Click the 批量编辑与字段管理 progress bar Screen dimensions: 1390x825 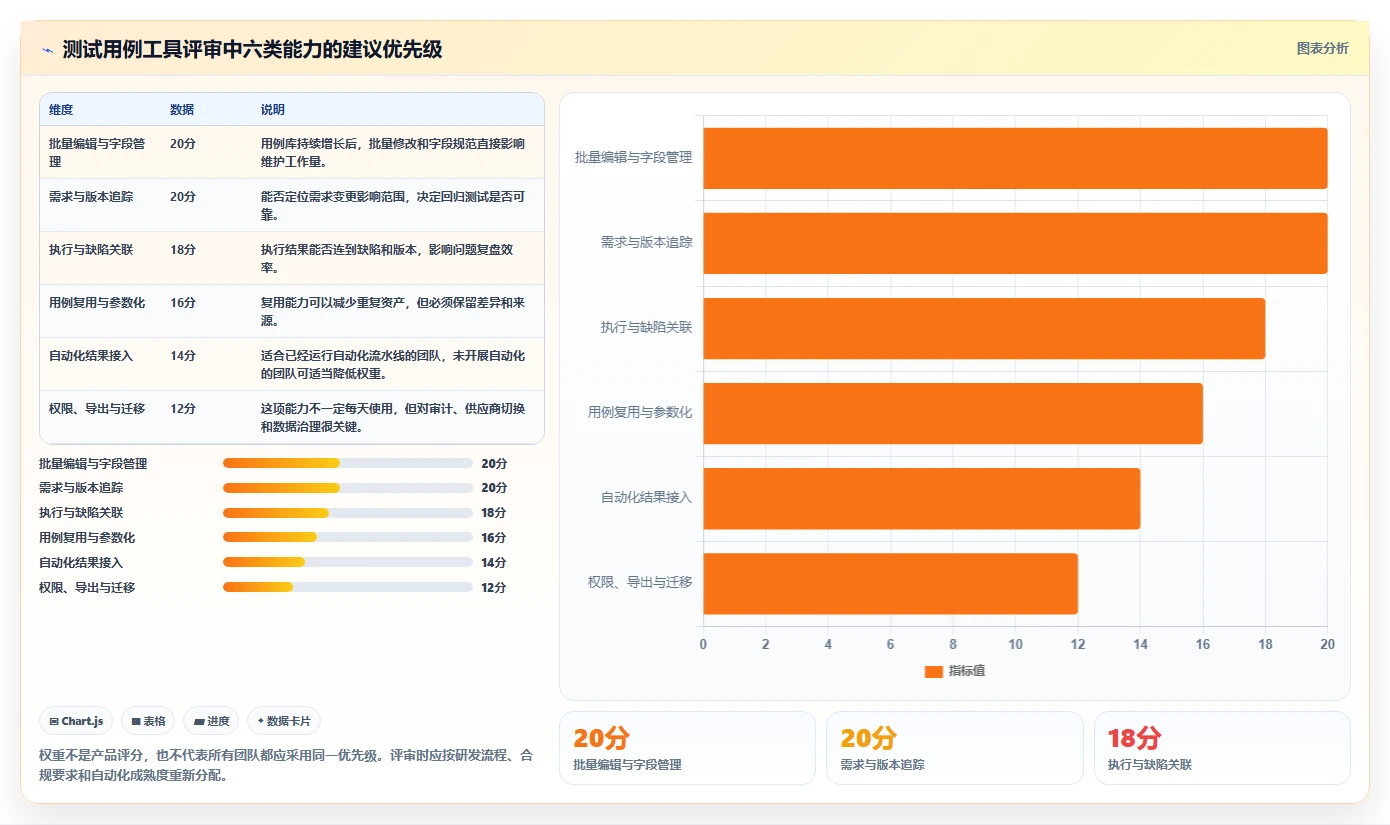(348, 463)
